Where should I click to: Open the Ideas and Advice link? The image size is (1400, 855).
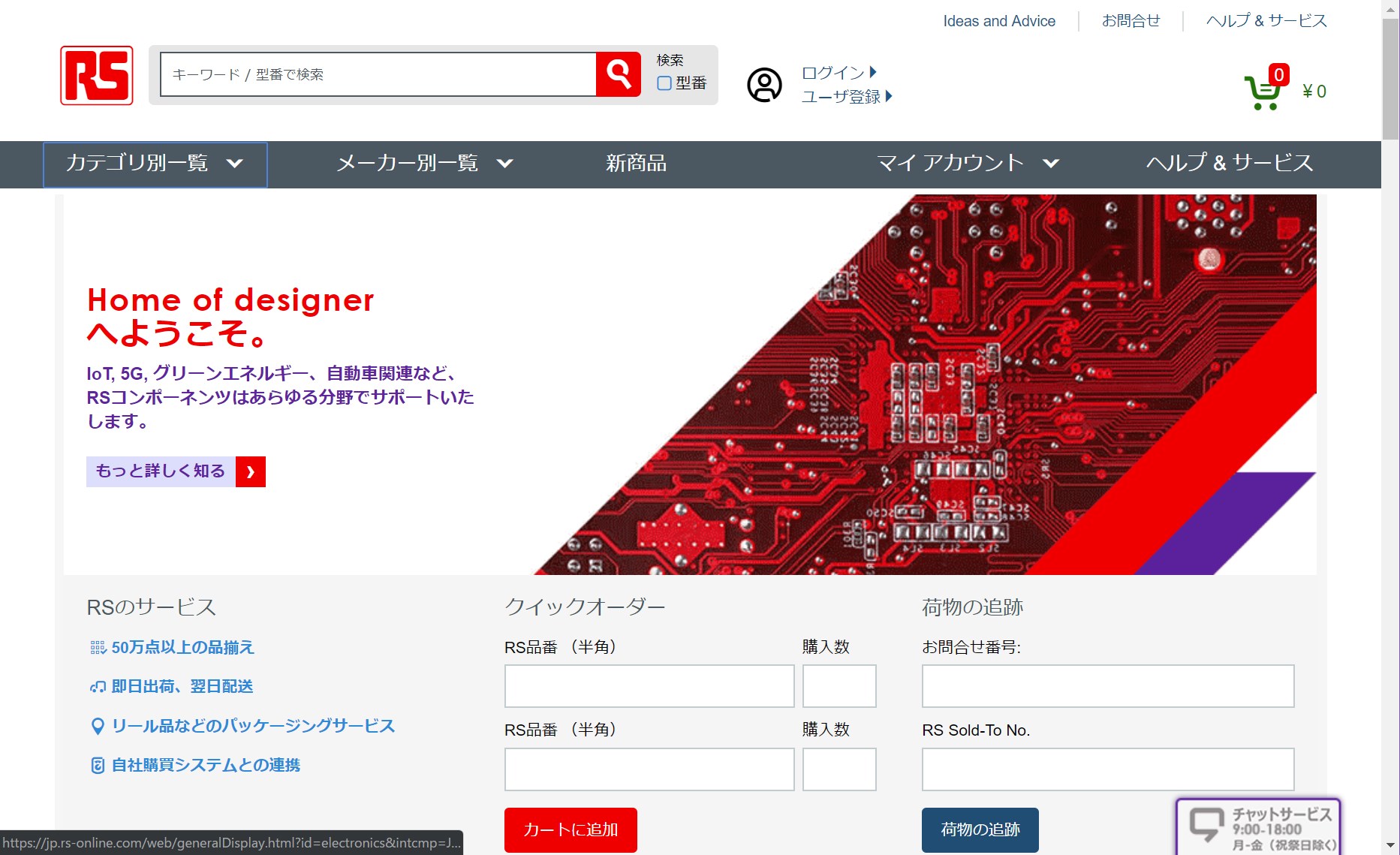click(x=999, y=21)
